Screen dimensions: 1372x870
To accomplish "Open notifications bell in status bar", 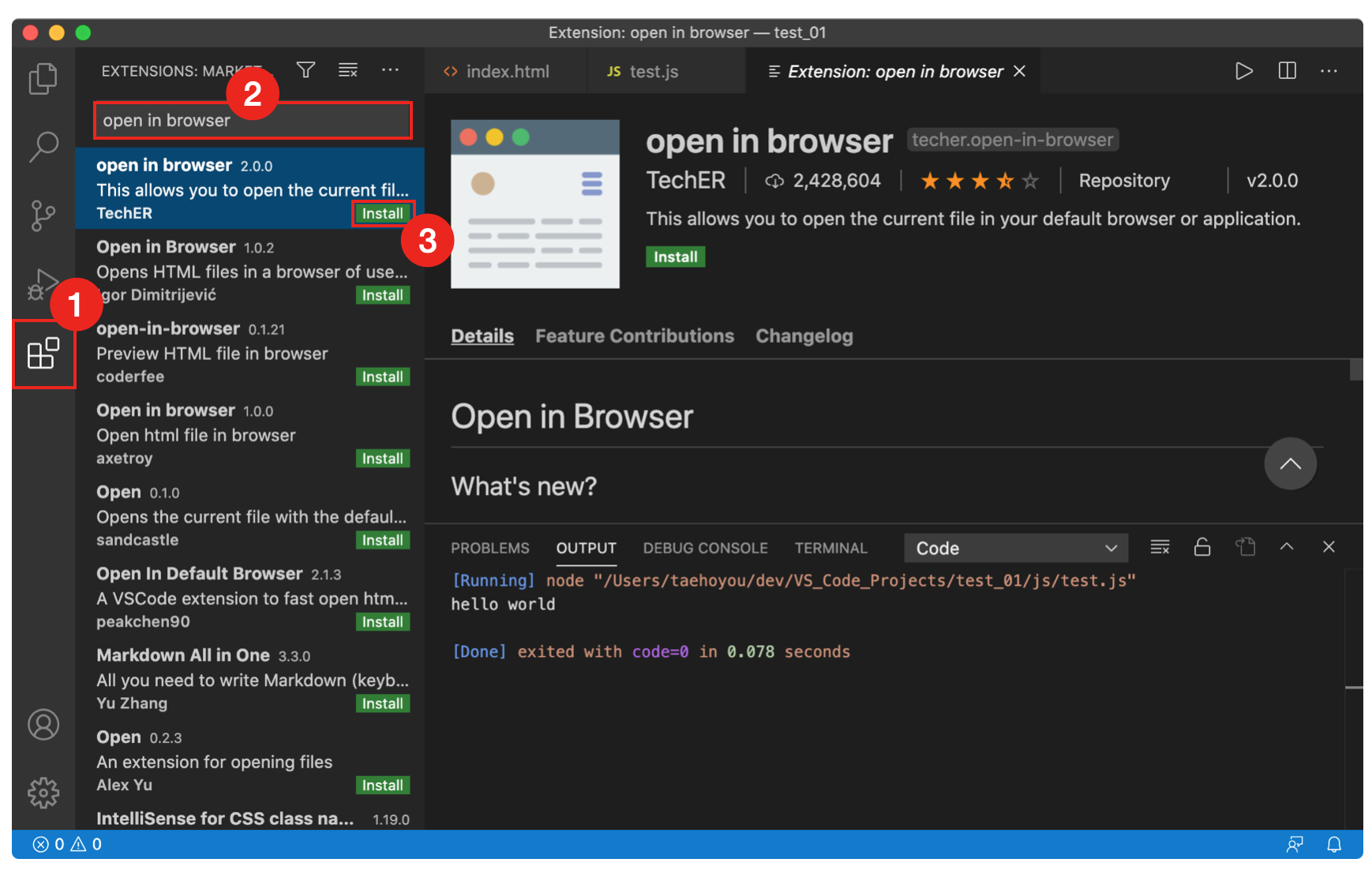I will coord(1334,844).
